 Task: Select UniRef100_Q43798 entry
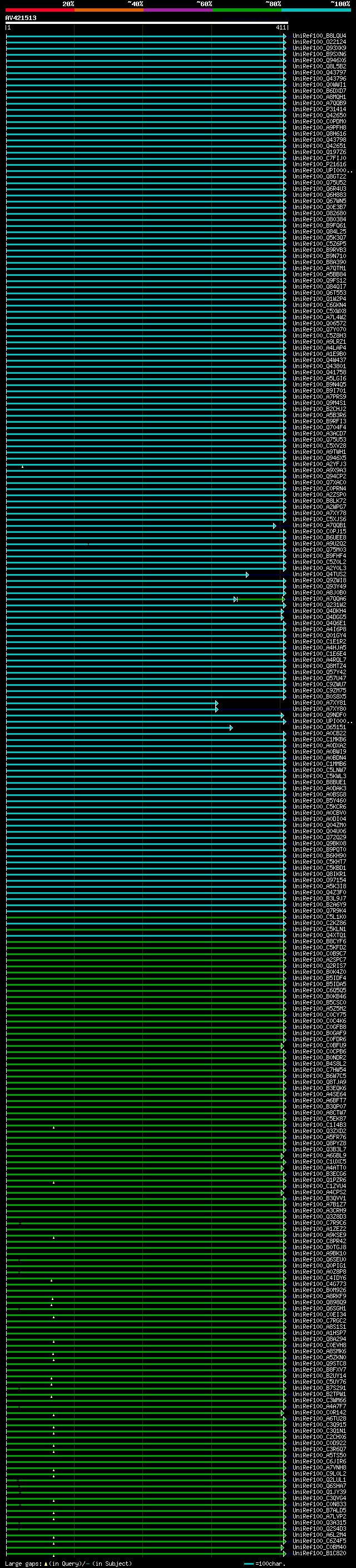point(319,140)
